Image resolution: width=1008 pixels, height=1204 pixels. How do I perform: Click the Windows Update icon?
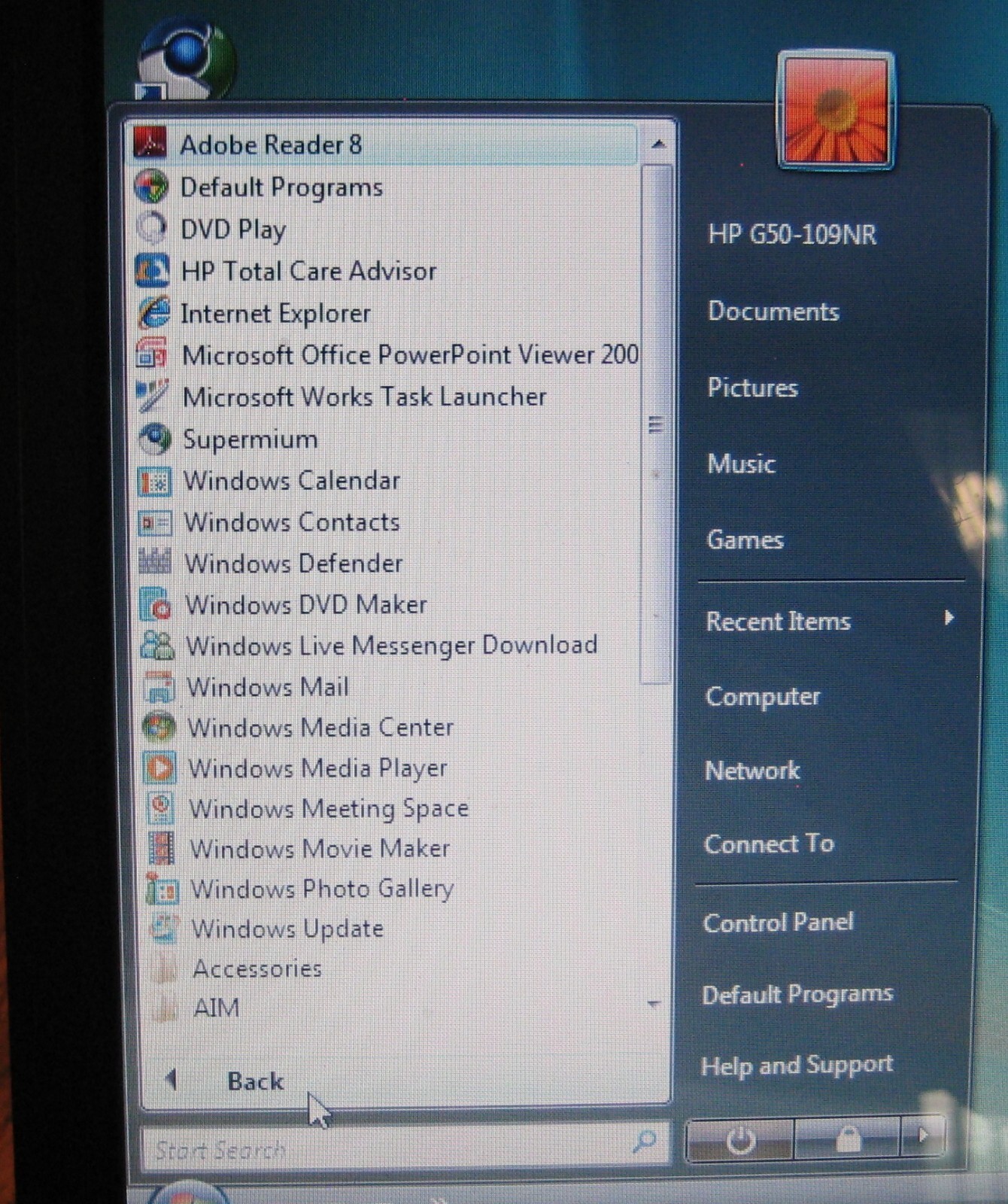tap(163, 929)
